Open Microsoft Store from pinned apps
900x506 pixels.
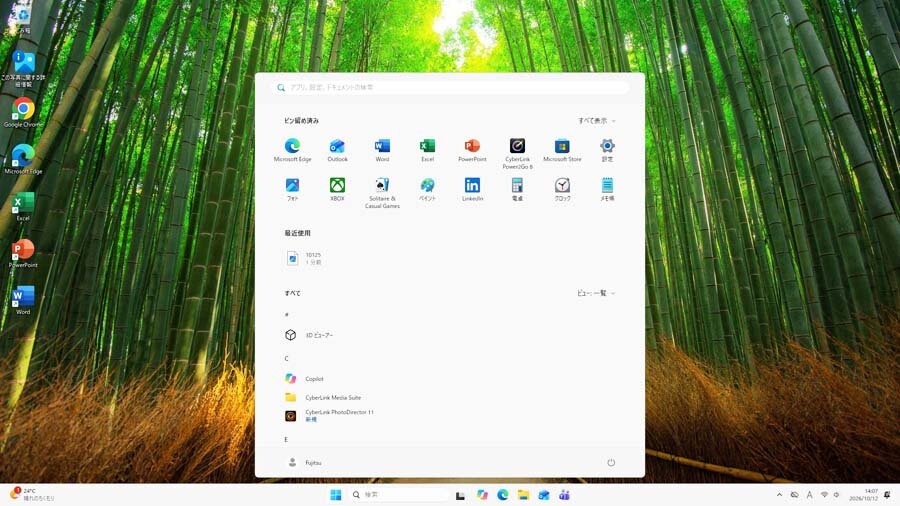pos(562,150)
